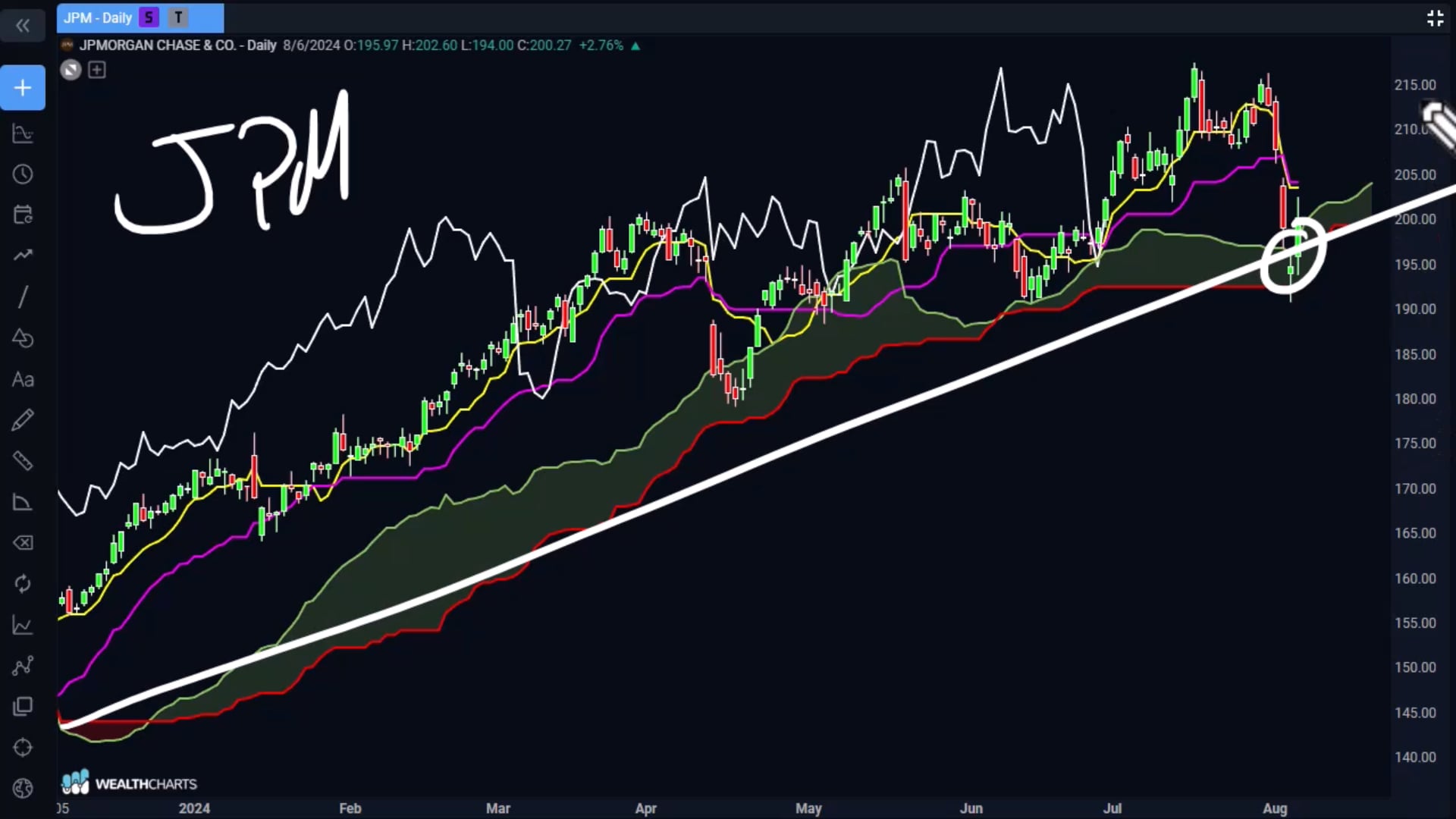The image size is (1456, 819).
Task: Select the connected nodes path tool
Action: pos(23,666)
